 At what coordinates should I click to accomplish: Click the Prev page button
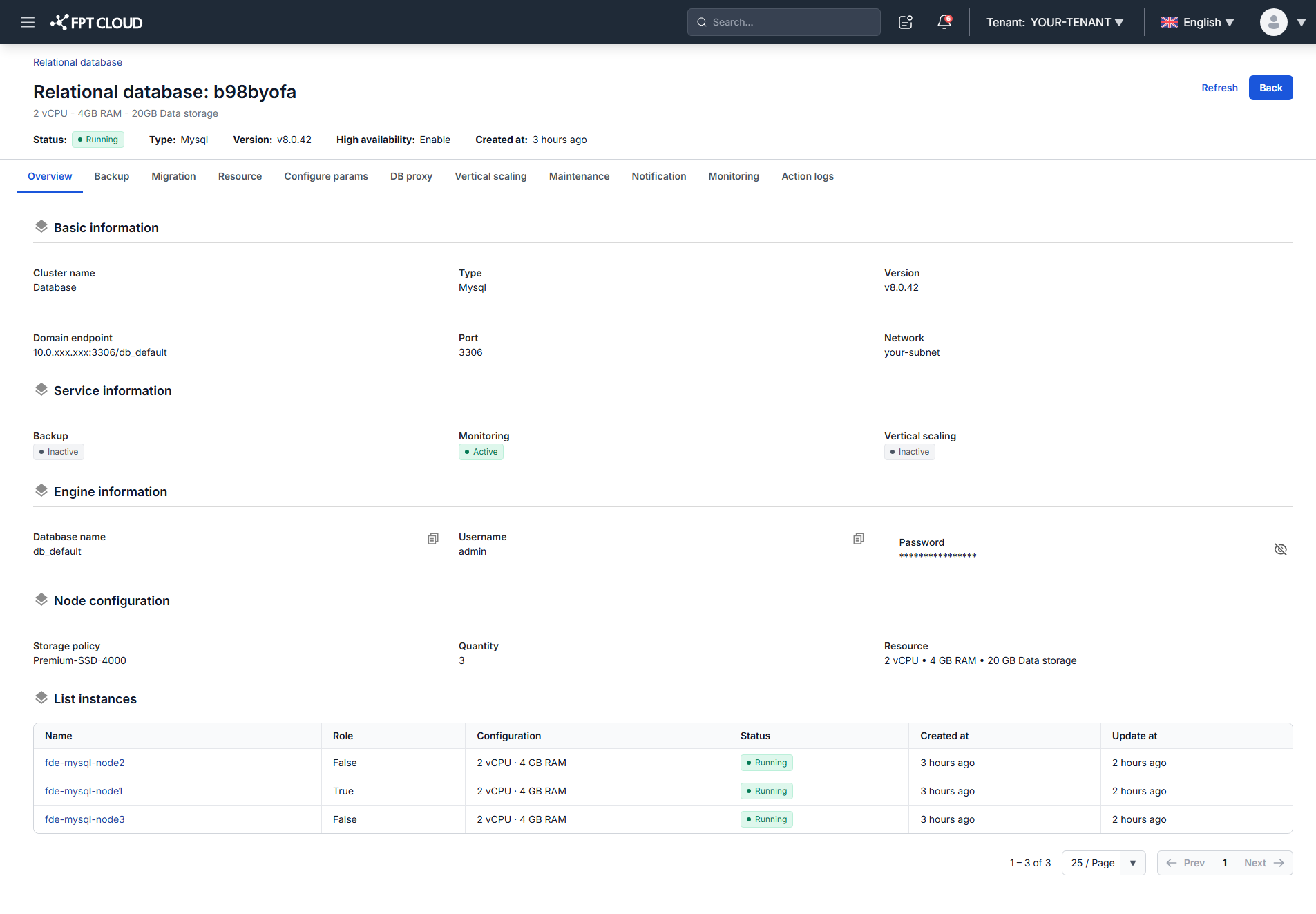pyautogui.click(x=1185, y=863)
